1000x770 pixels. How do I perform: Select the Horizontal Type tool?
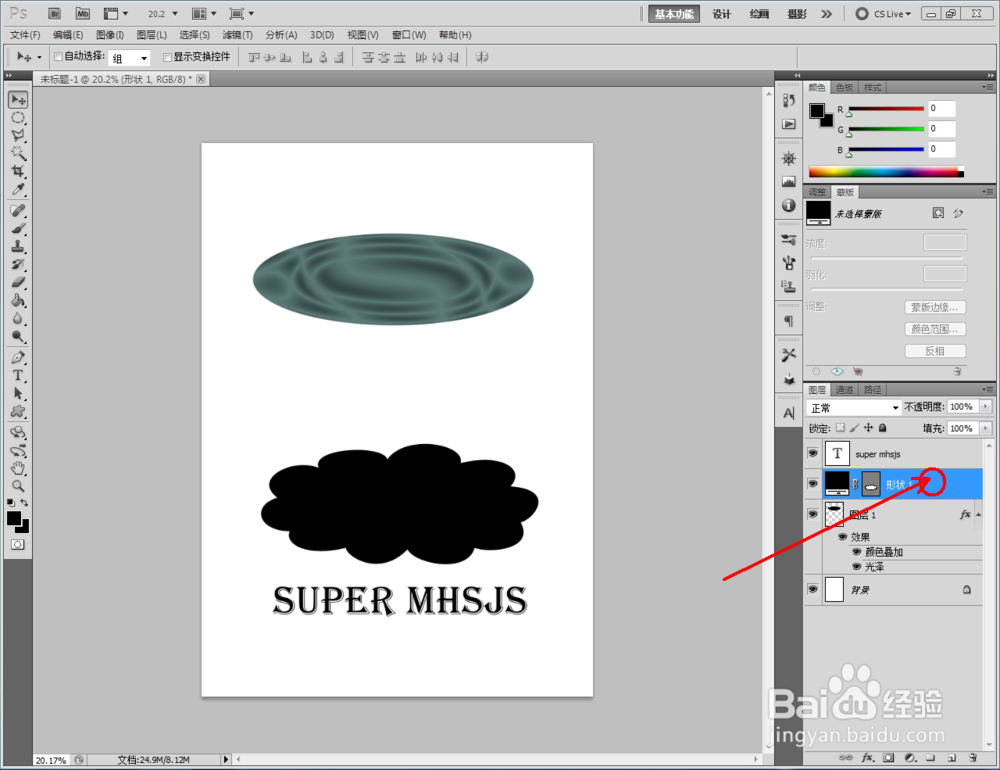click(18, 375)
